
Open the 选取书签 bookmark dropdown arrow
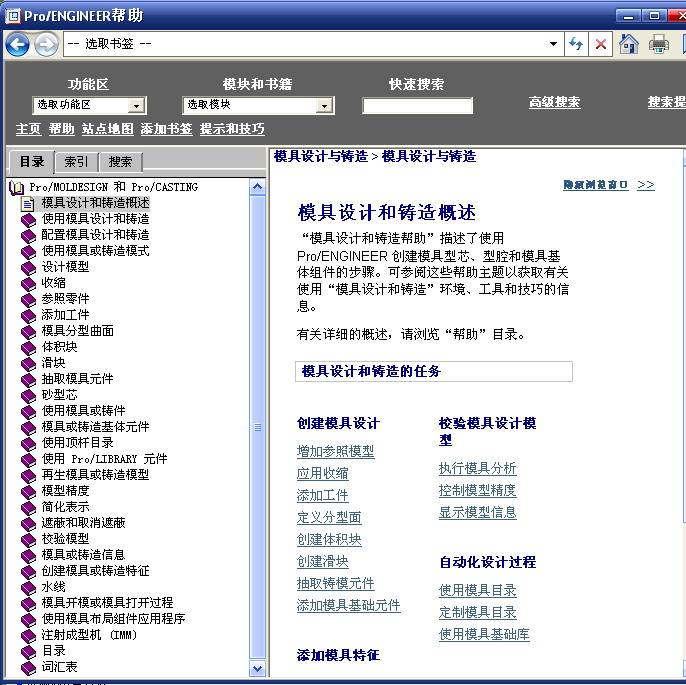[x=553, y=44]
